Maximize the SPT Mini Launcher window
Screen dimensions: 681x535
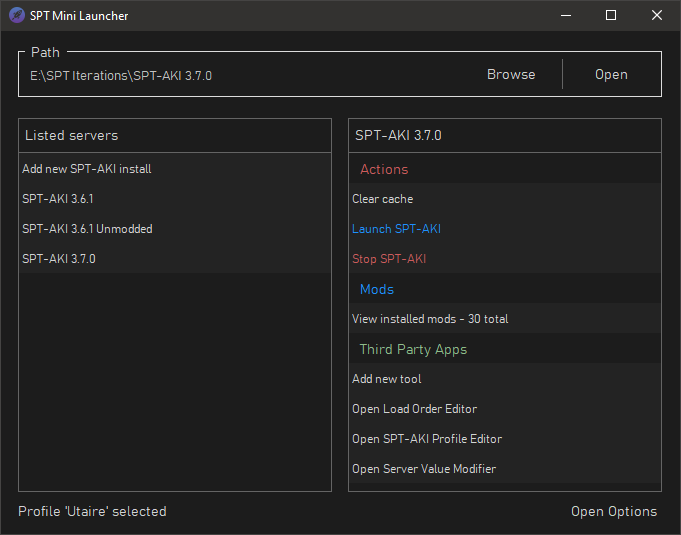point(611,16)
